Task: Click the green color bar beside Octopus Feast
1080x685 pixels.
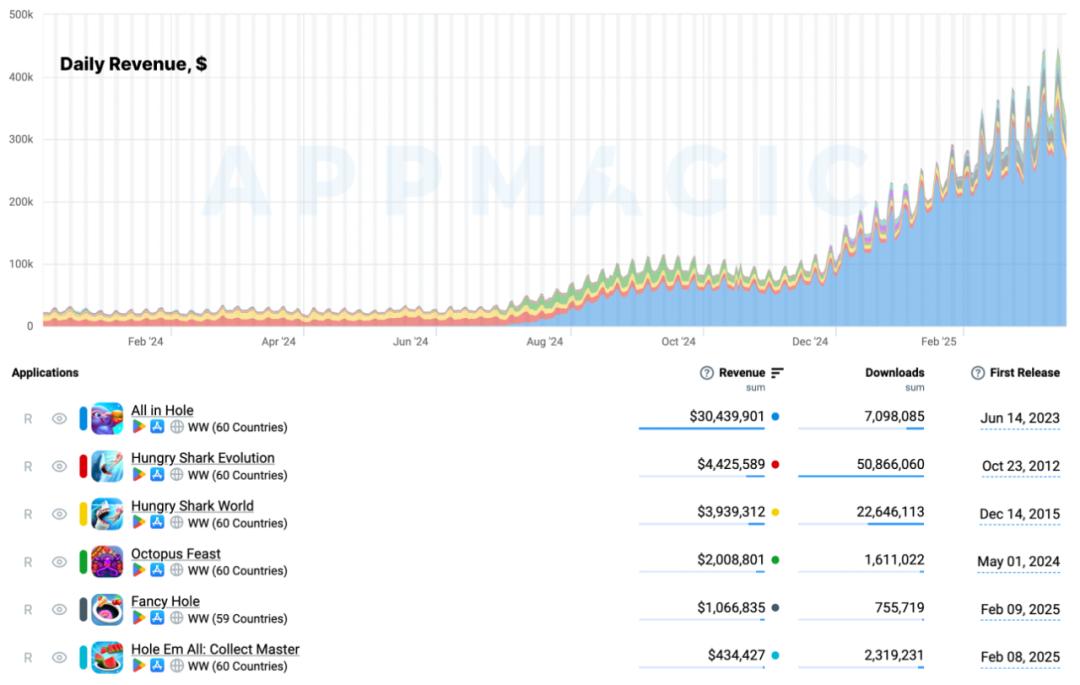Action: (x=83, y=562)
